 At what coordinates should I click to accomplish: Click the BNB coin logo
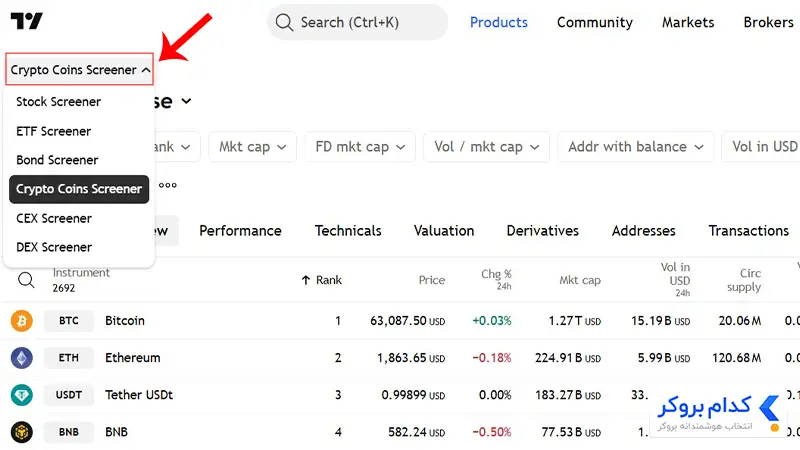(22, 432)
